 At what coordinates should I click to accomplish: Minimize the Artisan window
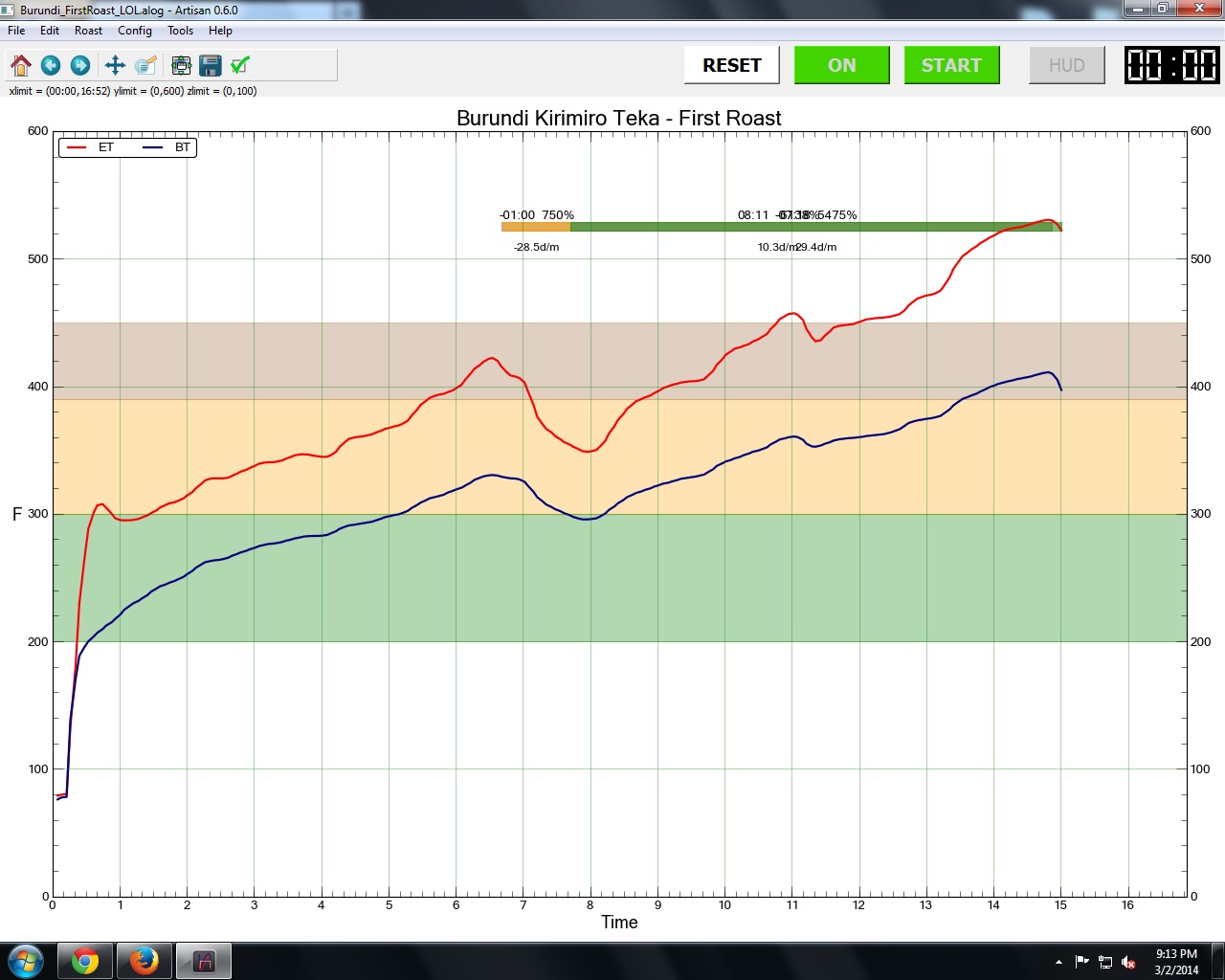(1136, 9)
